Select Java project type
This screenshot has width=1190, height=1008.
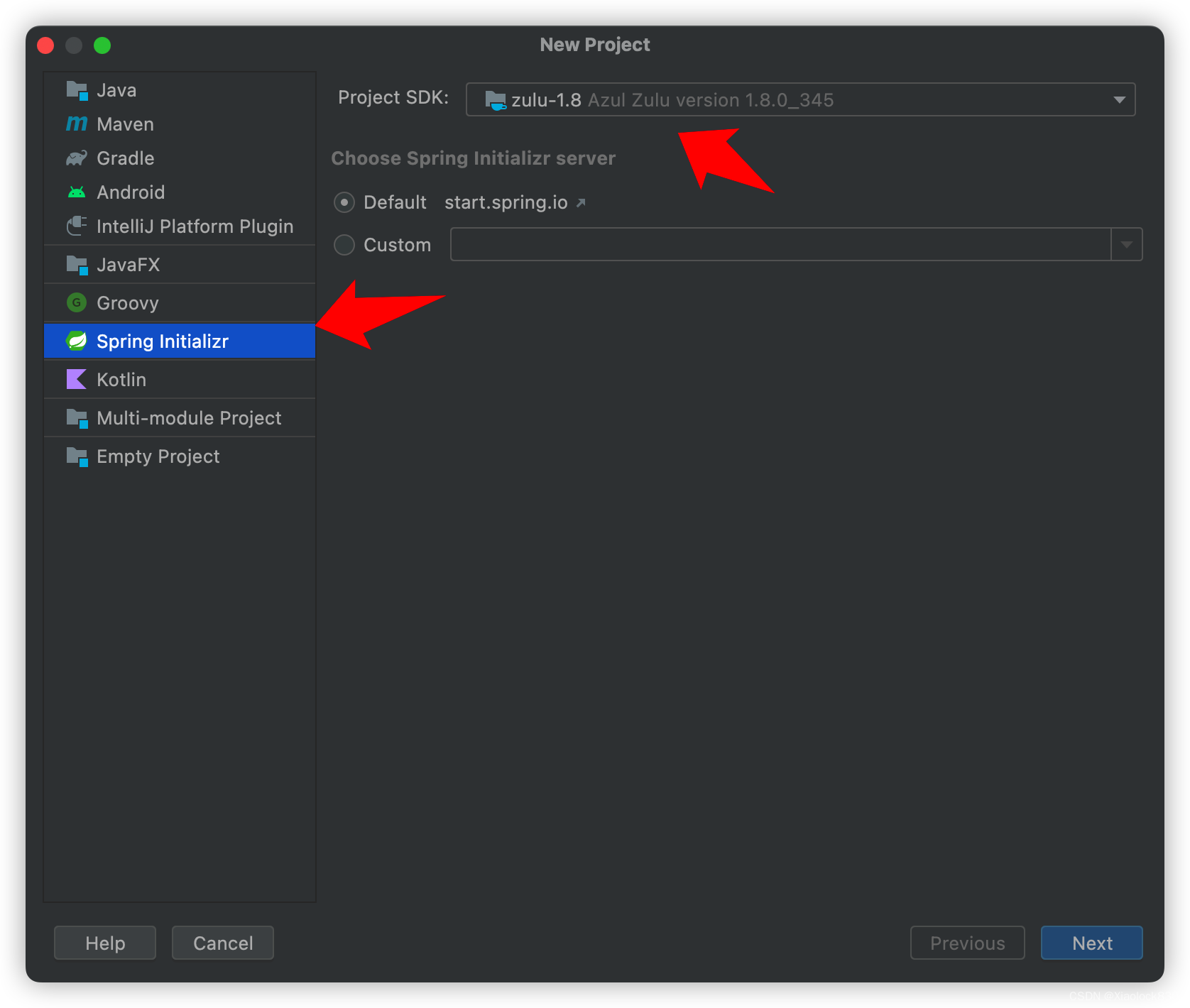click(180, 90)
